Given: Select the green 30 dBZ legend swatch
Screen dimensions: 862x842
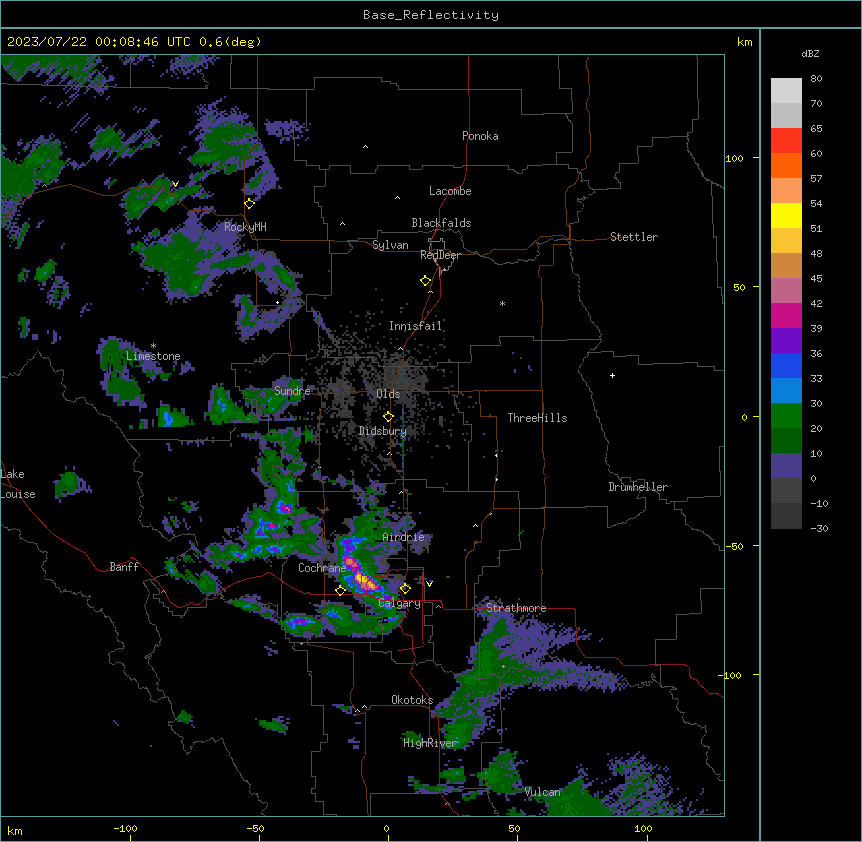Looking at the screenshot, I should tap(786, 416).
